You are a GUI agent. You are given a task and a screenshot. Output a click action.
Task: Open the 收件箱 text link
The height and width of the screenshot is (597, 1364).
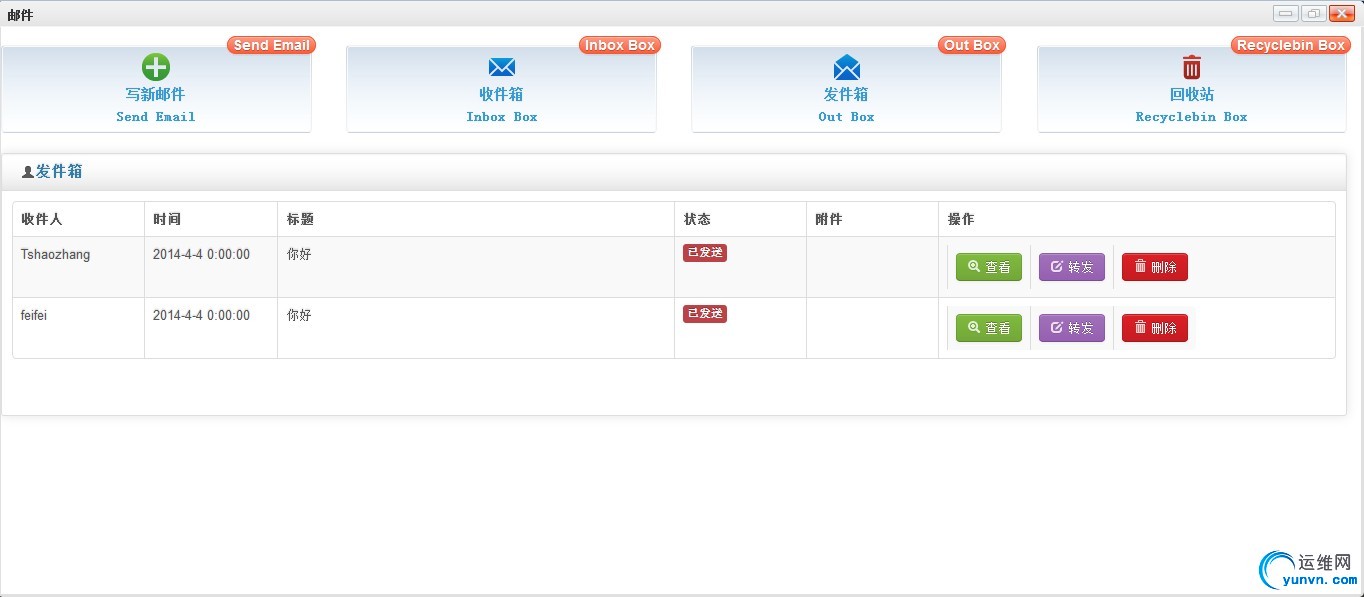tap(501, 94)
